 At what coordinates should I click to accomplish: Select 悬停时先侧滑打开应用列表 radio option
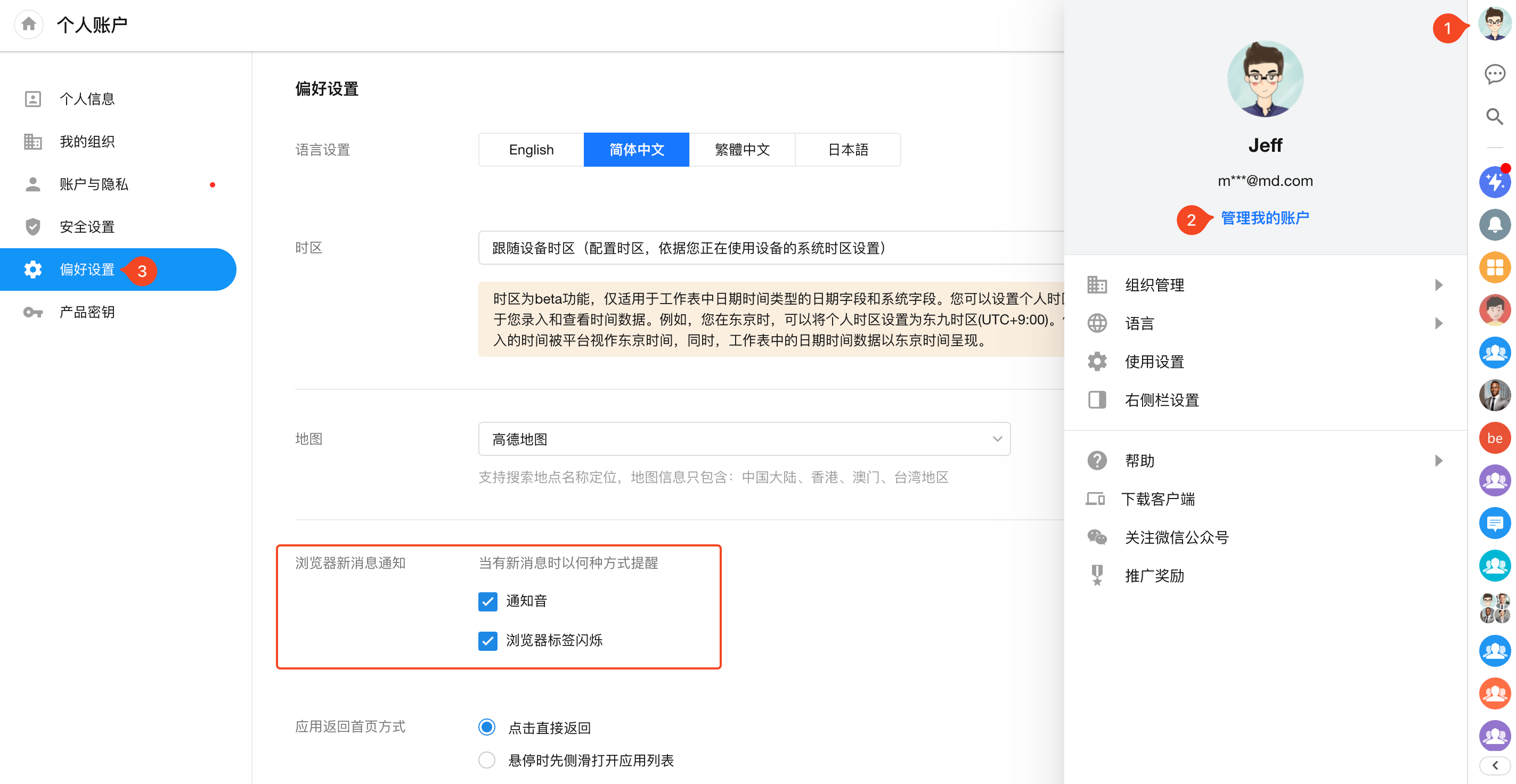click(487, 760)
